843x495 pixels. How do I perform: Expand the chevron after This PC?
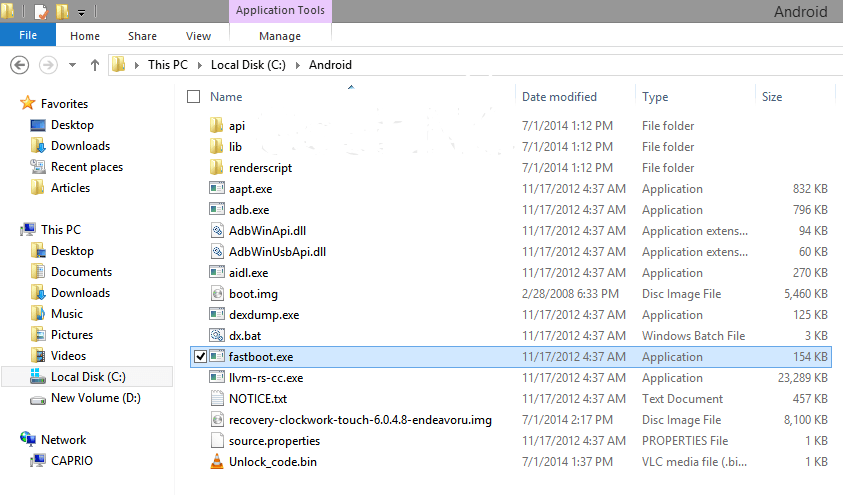click(199, 65)
